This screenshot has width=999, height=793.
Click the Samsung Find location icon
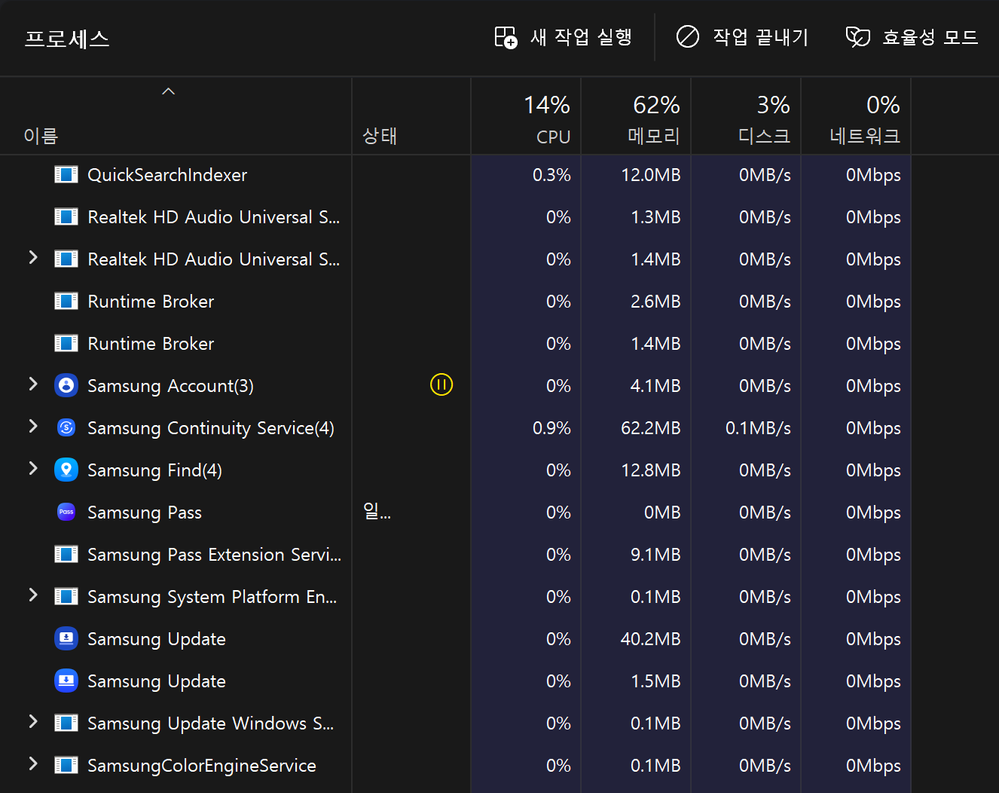coord(66,469)
